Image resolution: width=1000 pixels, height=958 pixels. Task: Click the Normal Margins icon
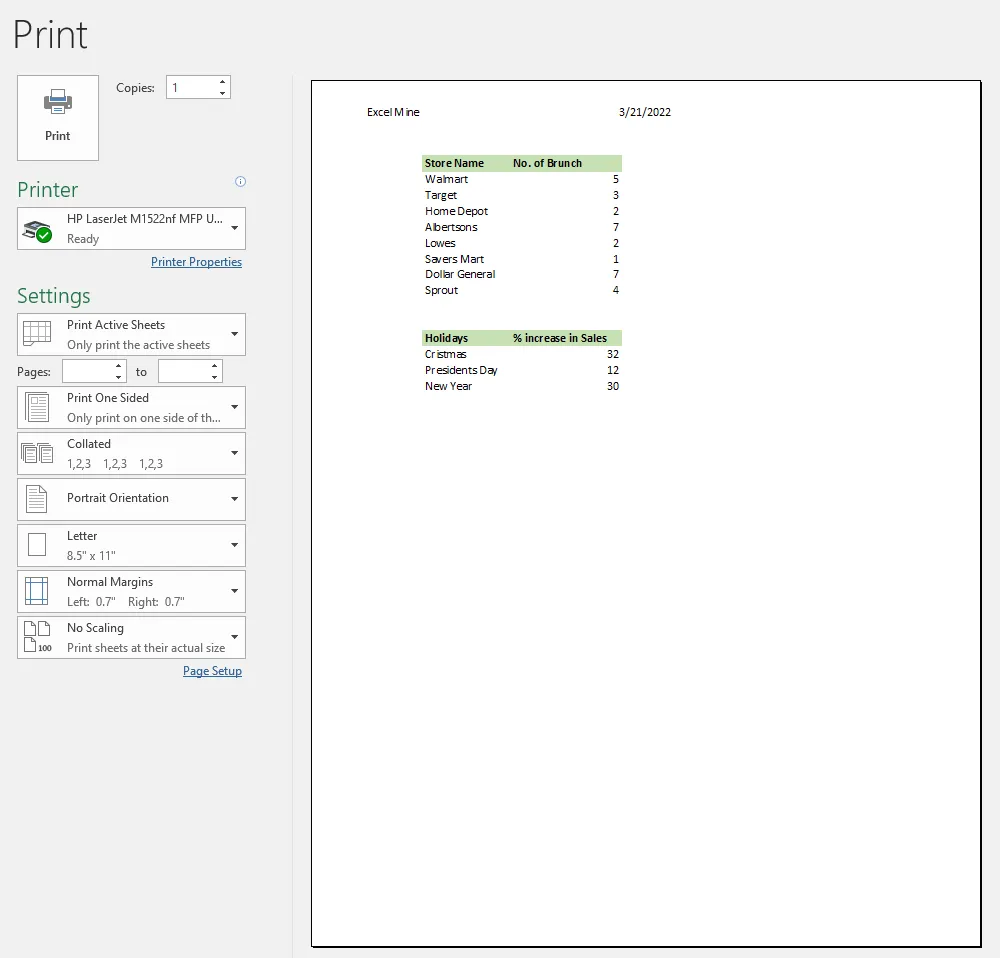coord(36,591)
